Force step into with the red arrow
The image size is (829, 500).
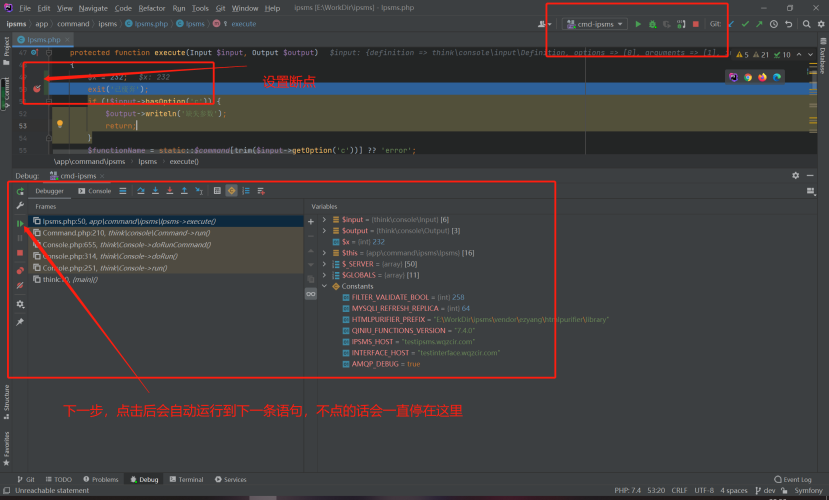point(170,191)
